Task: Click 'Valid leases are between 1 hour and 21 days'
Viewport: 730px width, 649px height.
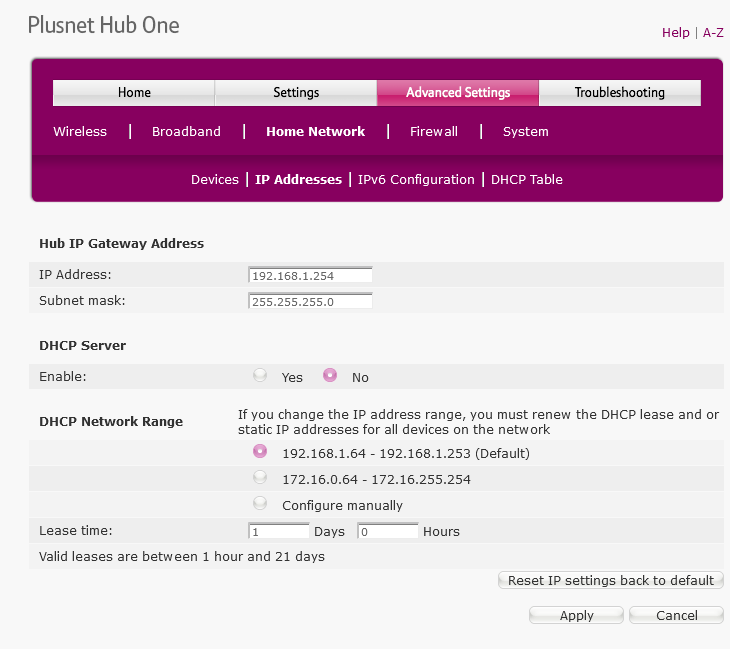Action: coord(182,557)
